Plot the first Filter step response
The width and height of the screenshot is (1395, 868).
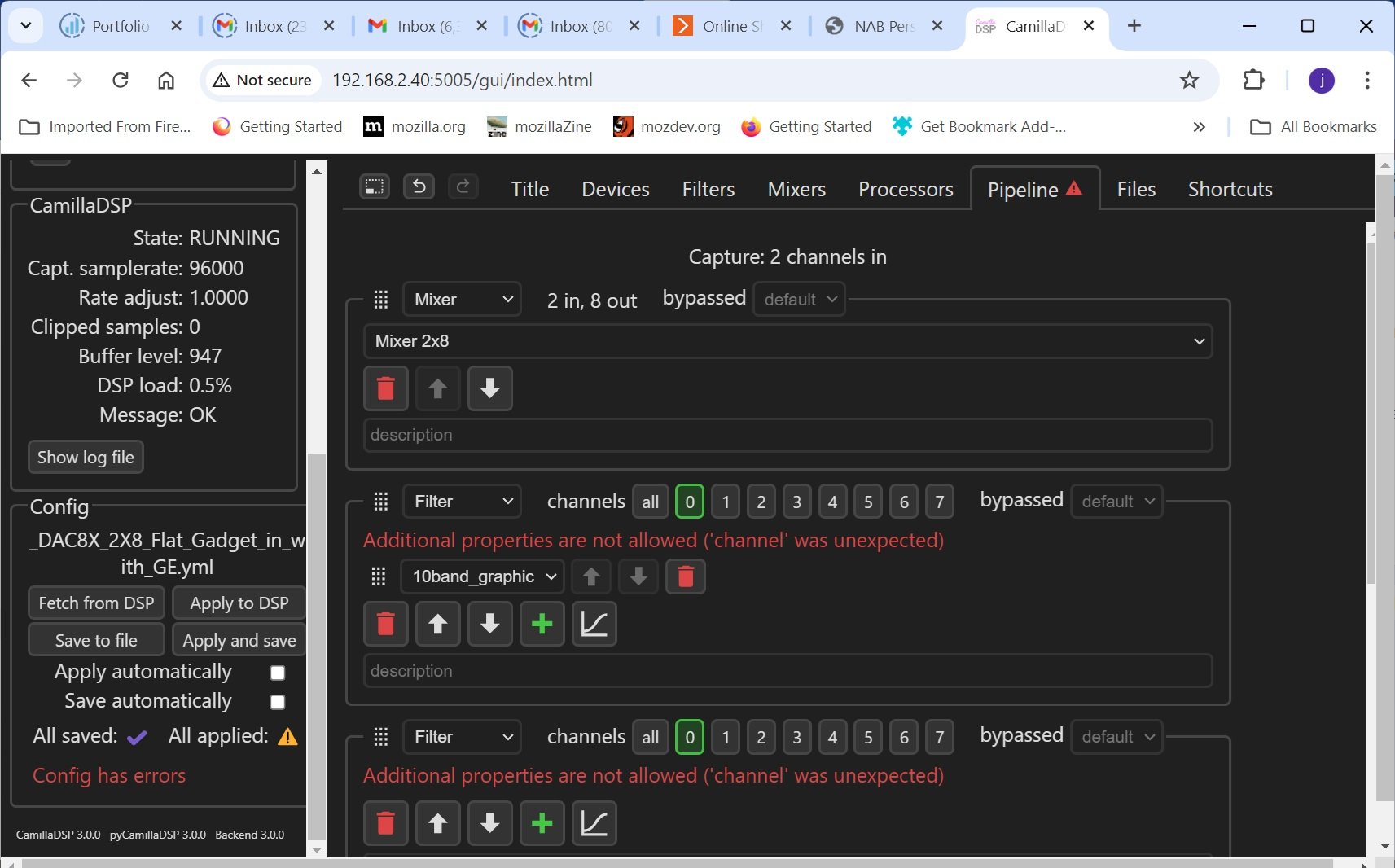click(594, 625)
